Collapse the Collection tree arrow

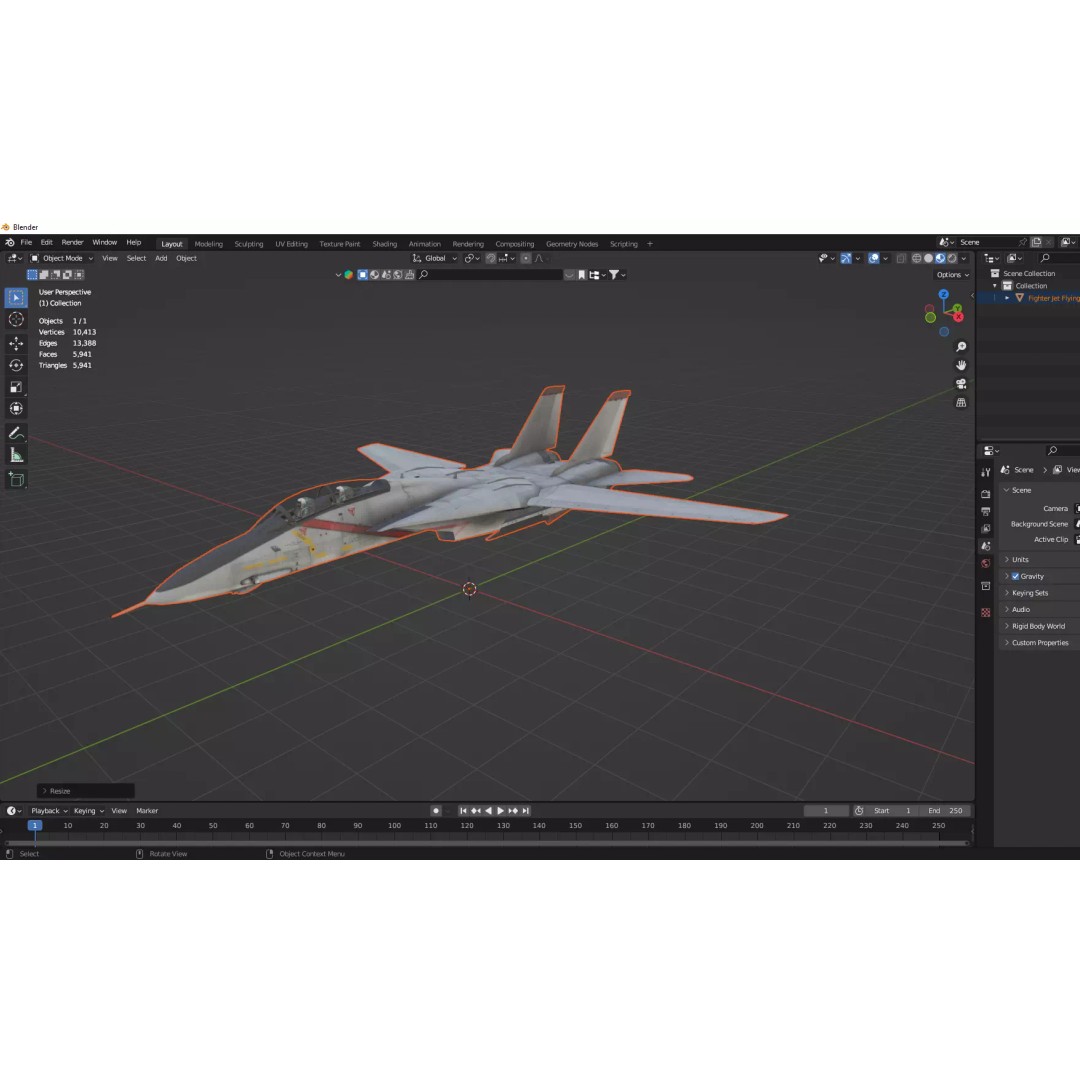[x=995, y=286]
